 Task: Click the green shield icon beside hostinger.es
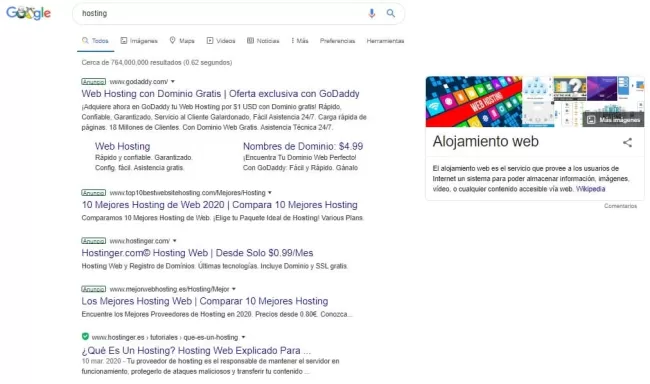[x=85, y=337]
